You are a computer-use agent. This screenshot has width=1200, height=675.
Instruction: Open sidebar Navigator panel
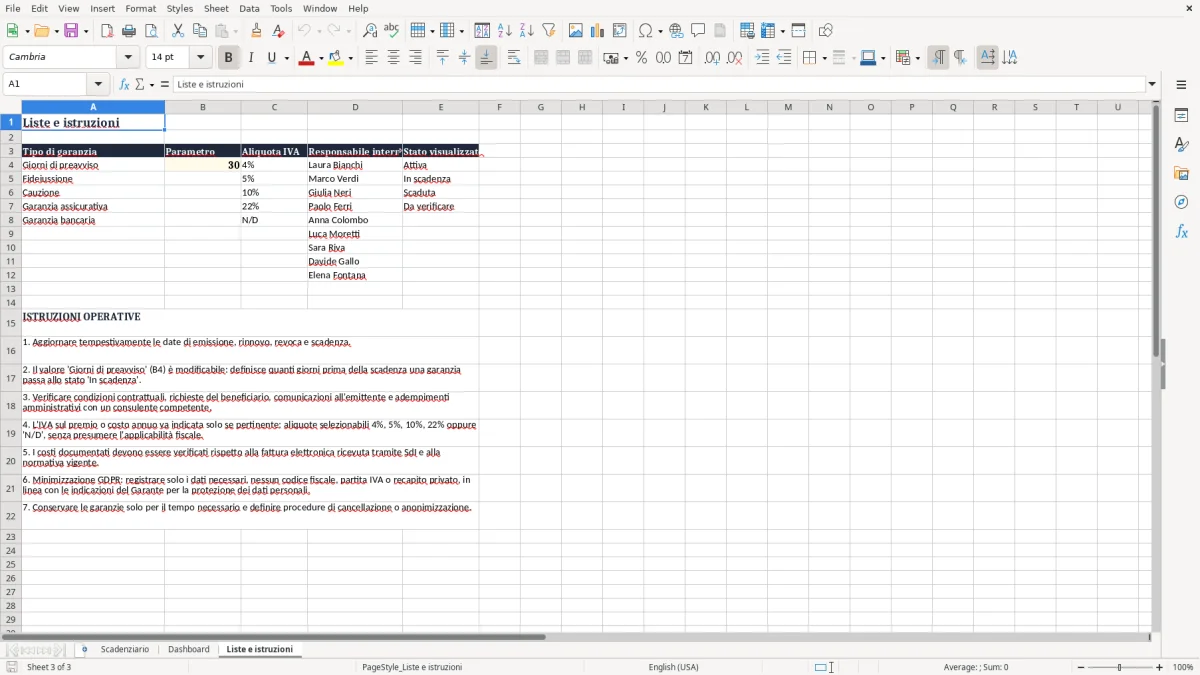1181,202
